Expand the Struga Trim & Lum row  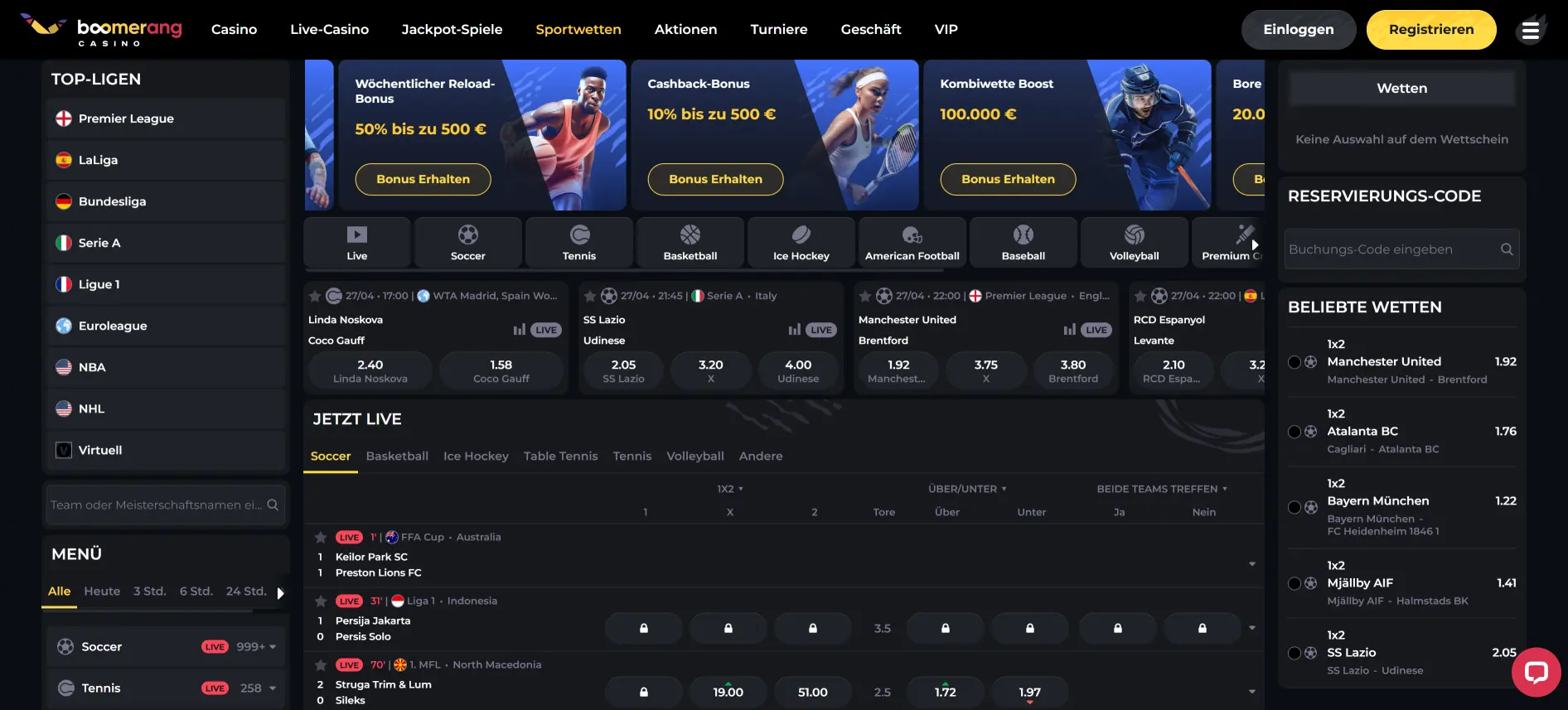pos(1252,692)
